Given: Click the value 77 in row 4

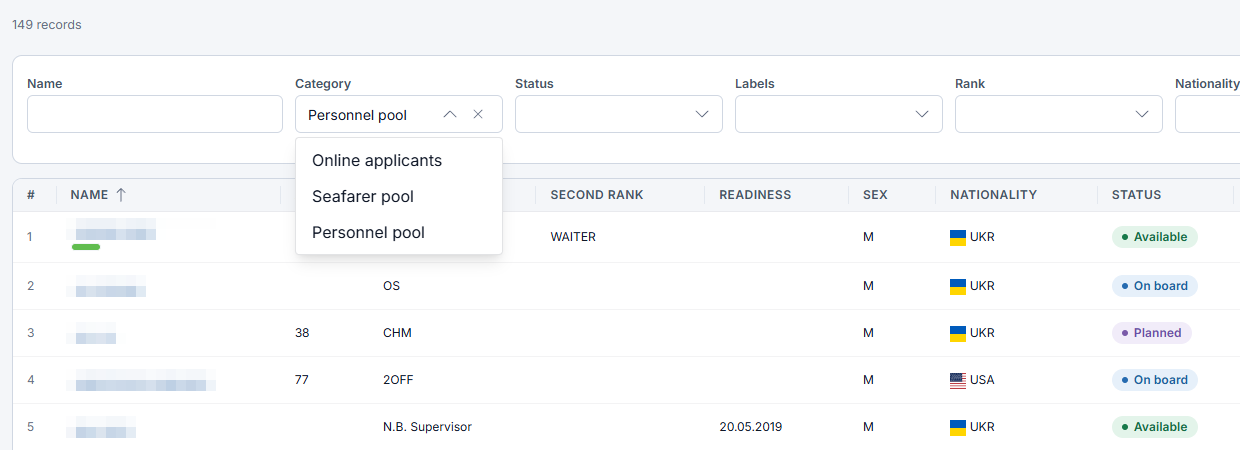Looking at the screenshot, I should (302, 380).
